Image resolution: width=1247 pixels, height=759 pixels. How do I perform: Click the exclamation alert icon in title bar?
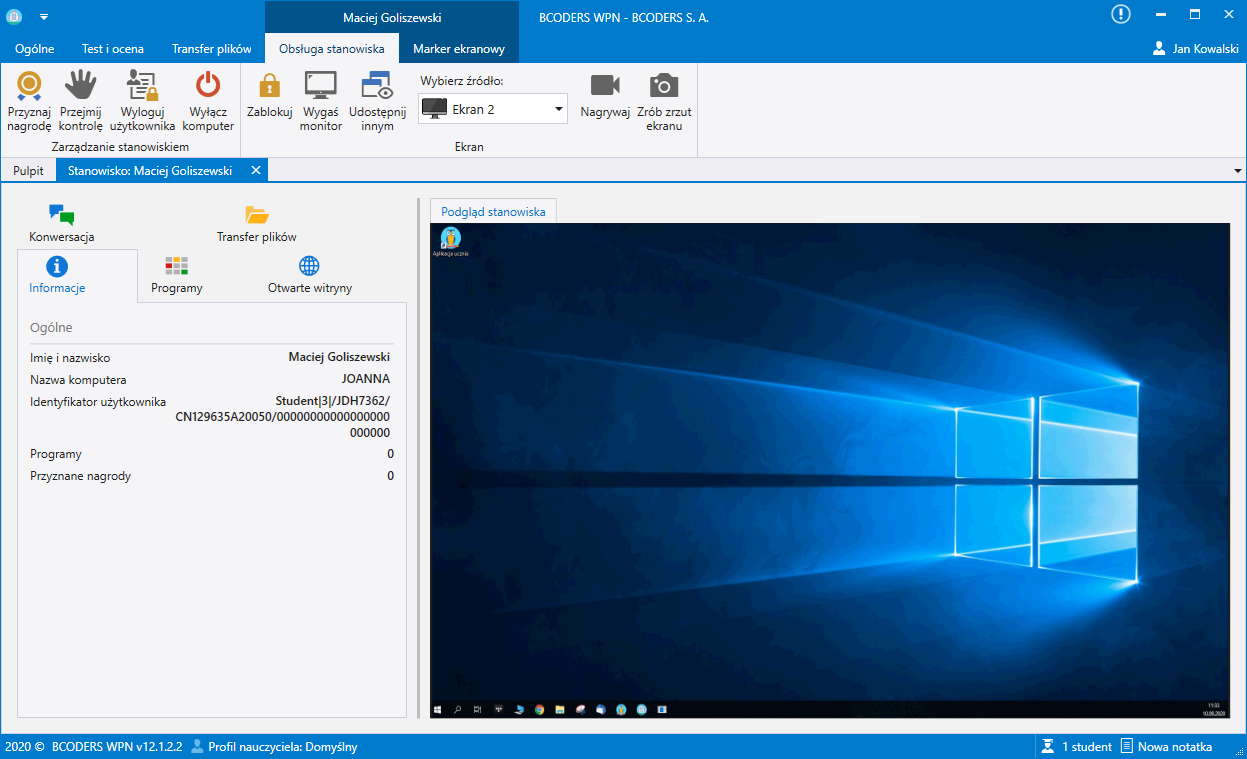click(1121, 15)
